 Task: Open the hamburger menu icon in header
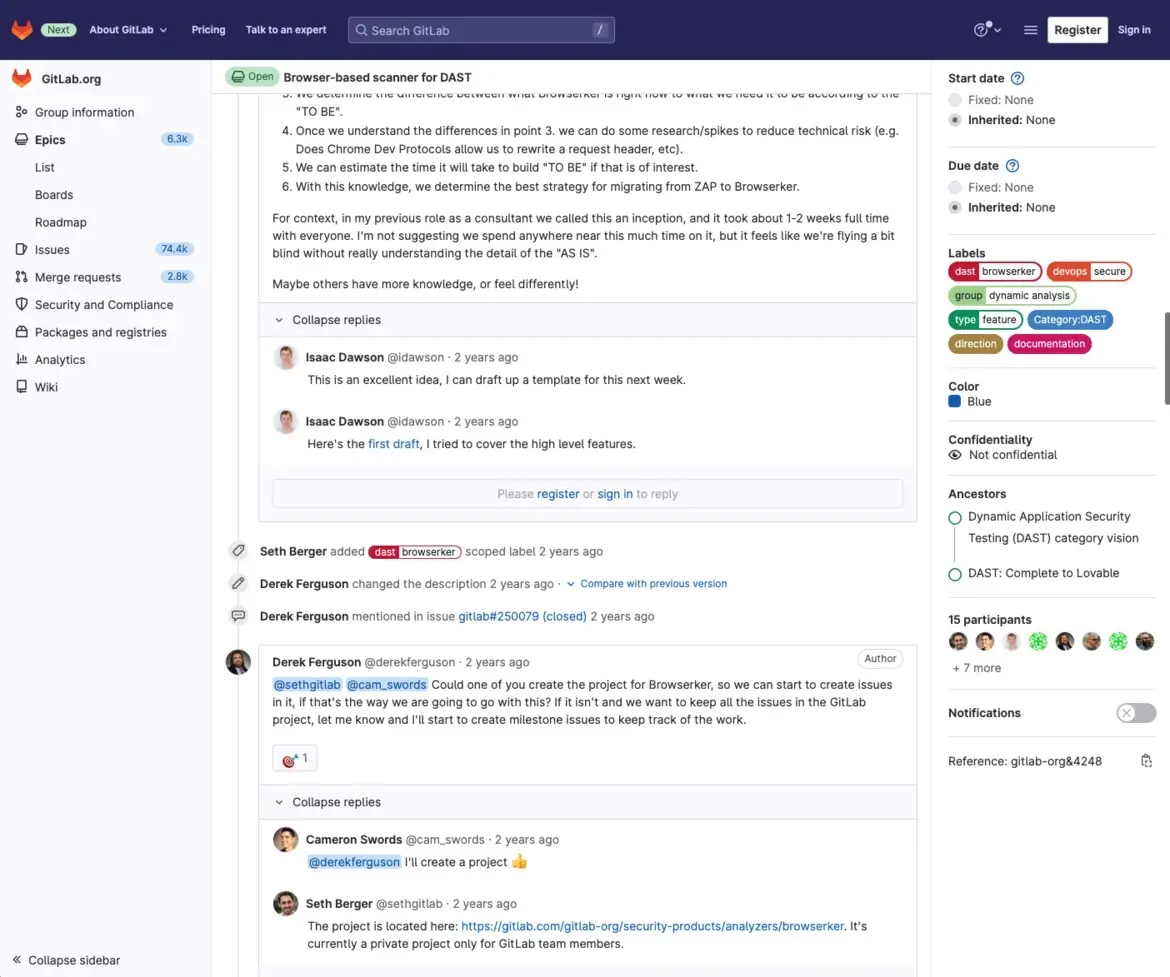pyautogui.click(x=1030, y=30)
